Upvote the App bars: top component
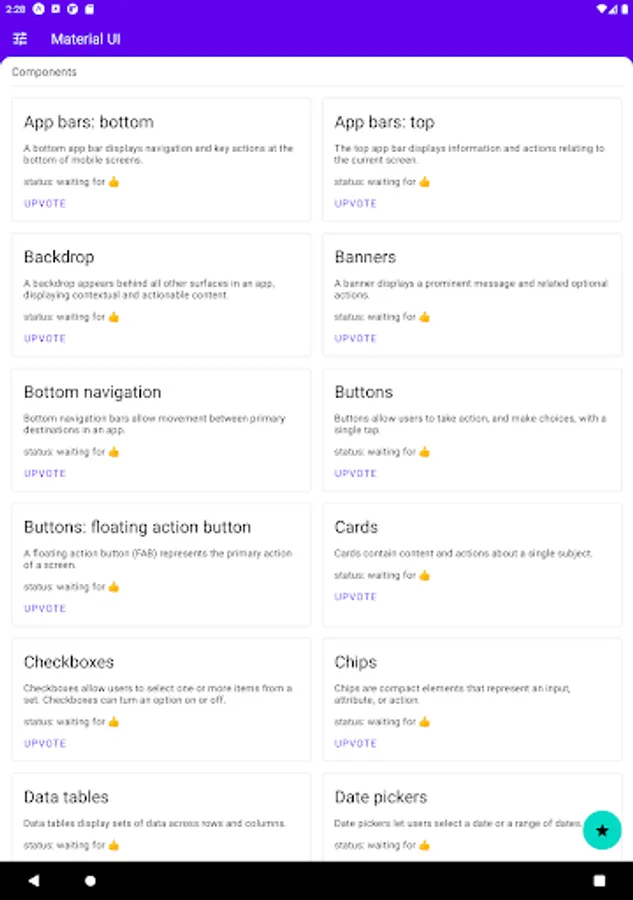The height and width of the screenshot is (900, 633). click(356, 203)
